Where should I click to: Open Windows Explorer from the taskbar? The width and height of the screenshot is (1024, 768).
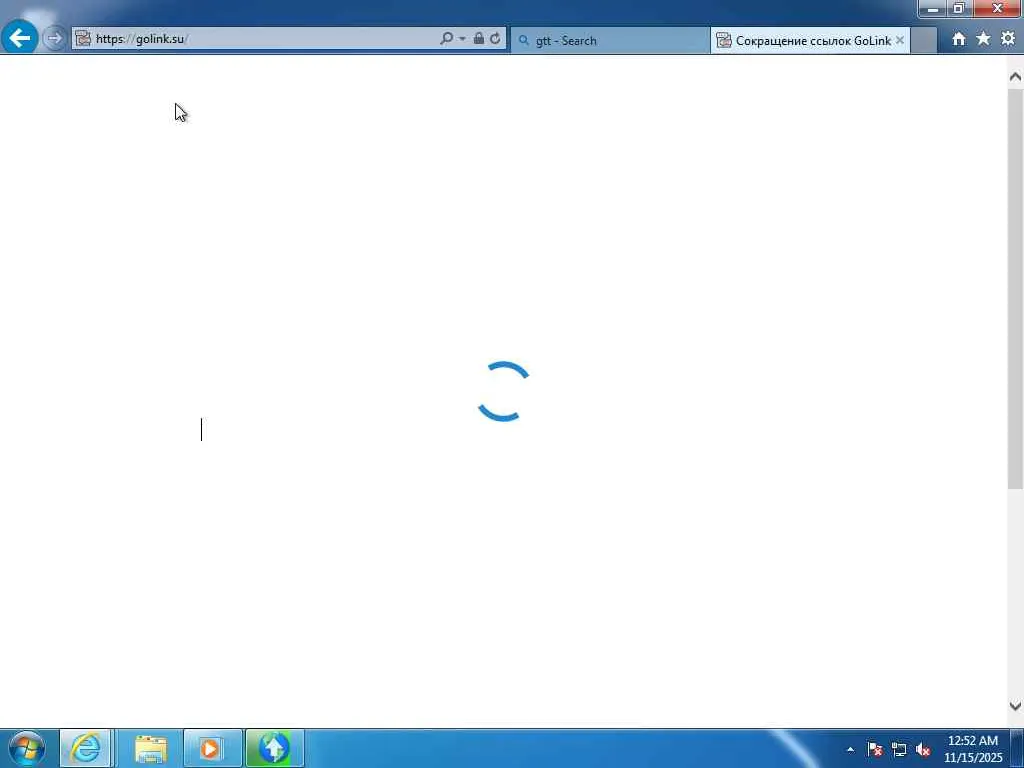point(151,748)
